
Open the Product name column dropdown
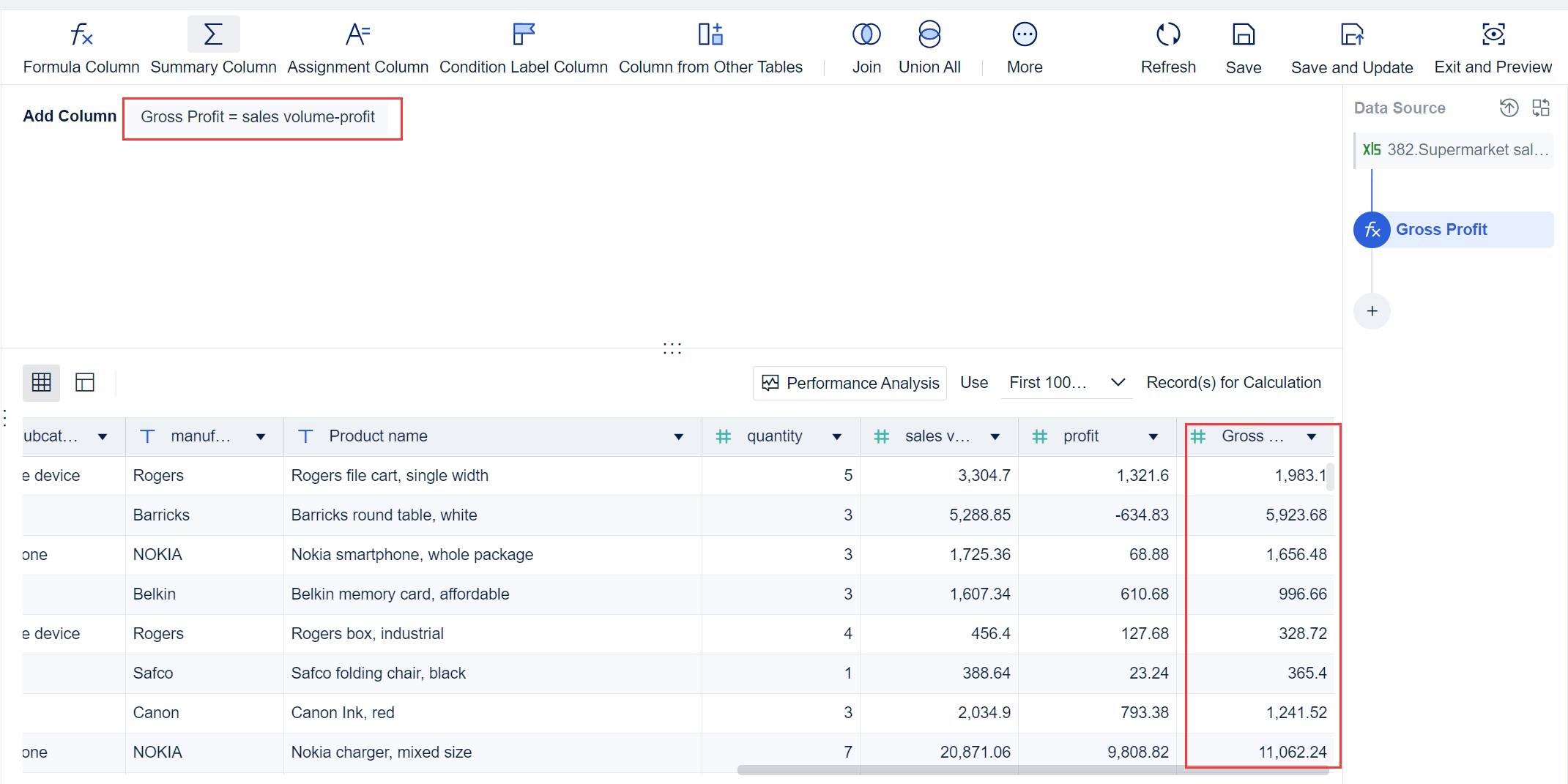(678, 436)
